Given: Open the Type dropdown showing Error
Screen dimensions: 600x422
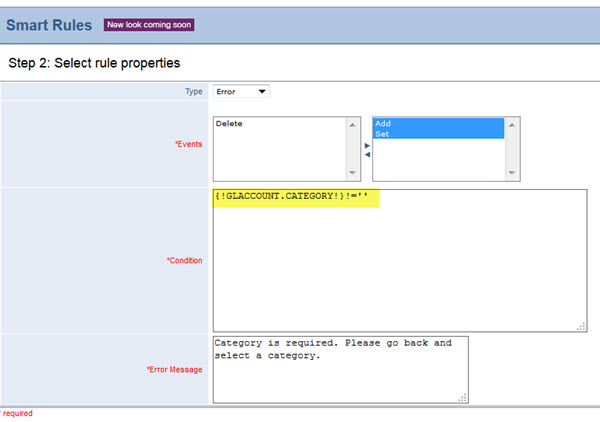Looking at the screenshot, I should point(241,92).
